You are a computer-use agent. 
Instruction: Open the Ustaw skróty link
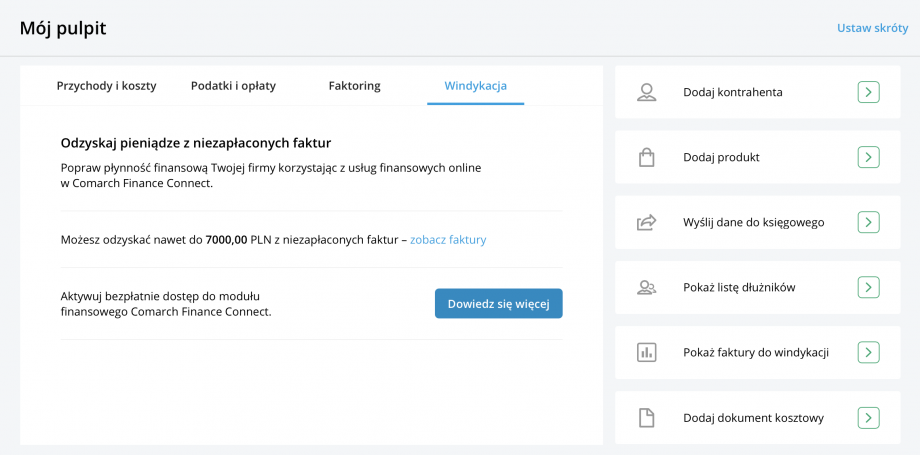pyautogui.click(x=872, y=28)
